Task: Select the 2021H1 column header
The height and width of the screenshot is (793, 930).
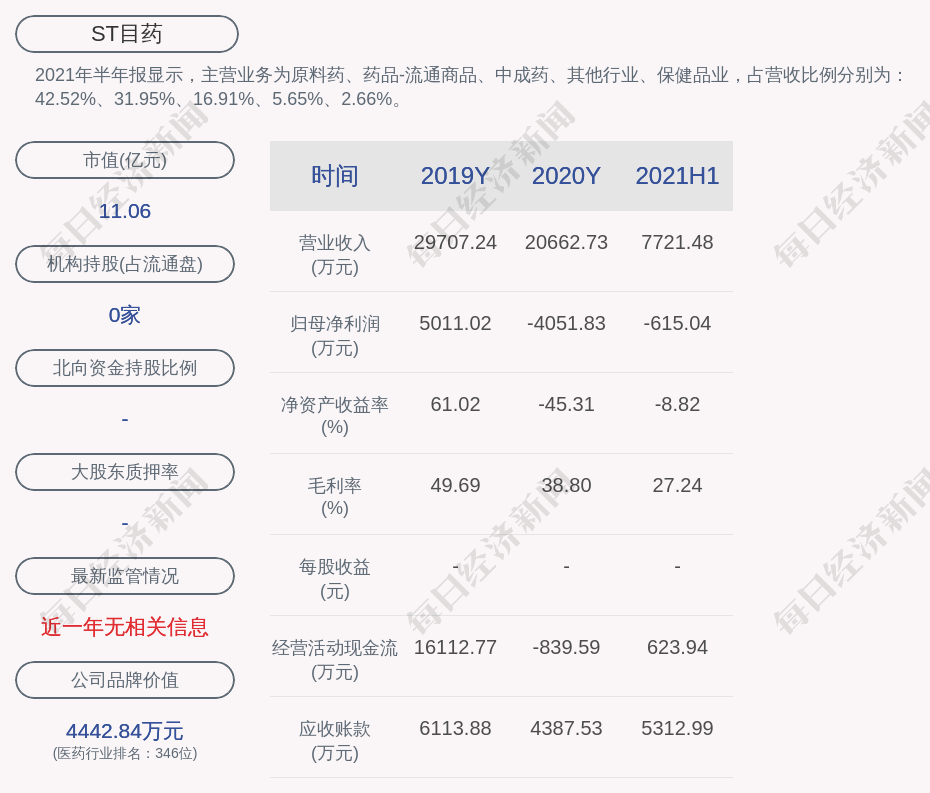Action: click(x=677, y=176)
